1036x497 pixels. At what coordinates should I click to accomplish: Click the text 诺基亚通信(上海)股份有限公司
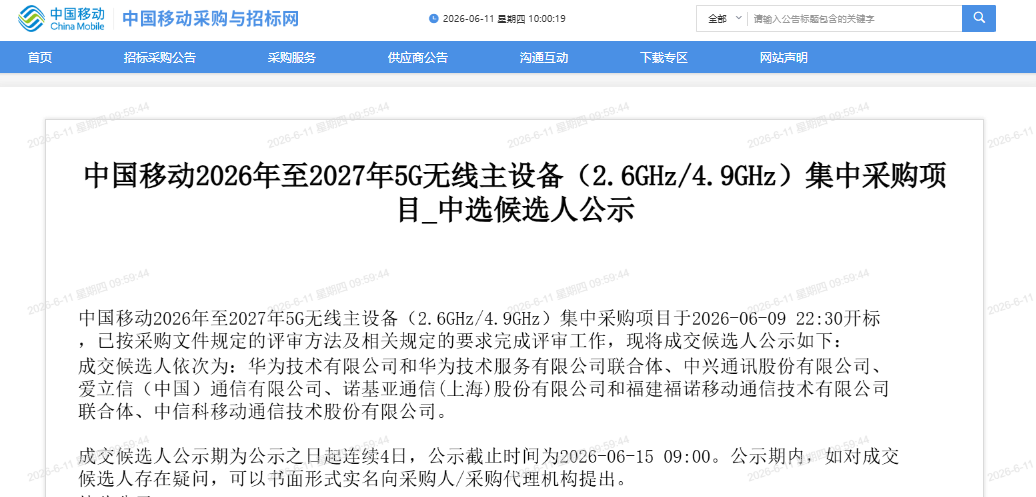click(x=473, y=389)
